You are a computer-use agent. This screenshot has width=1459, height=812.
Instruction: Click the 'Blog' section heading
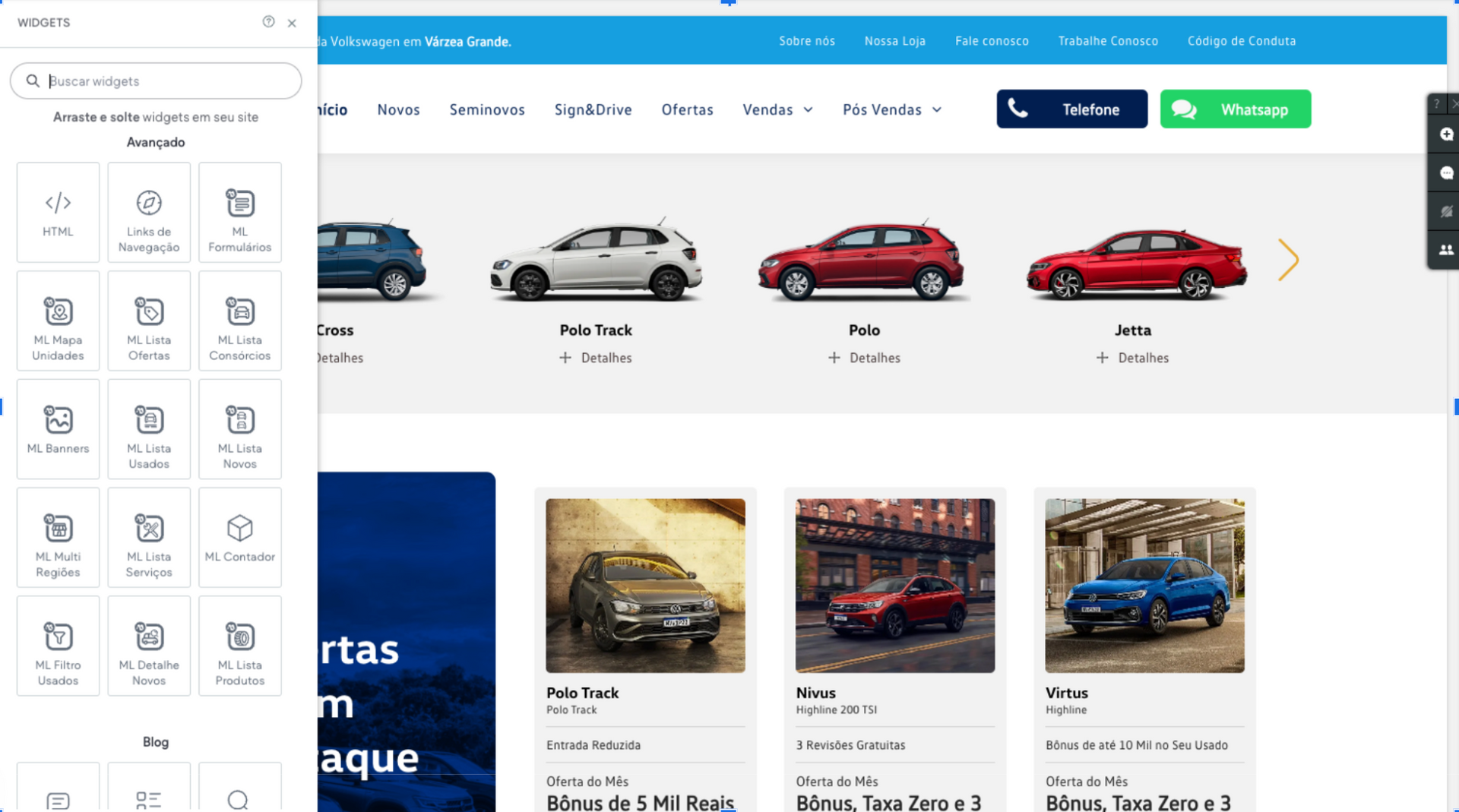(x=156, y=742)
